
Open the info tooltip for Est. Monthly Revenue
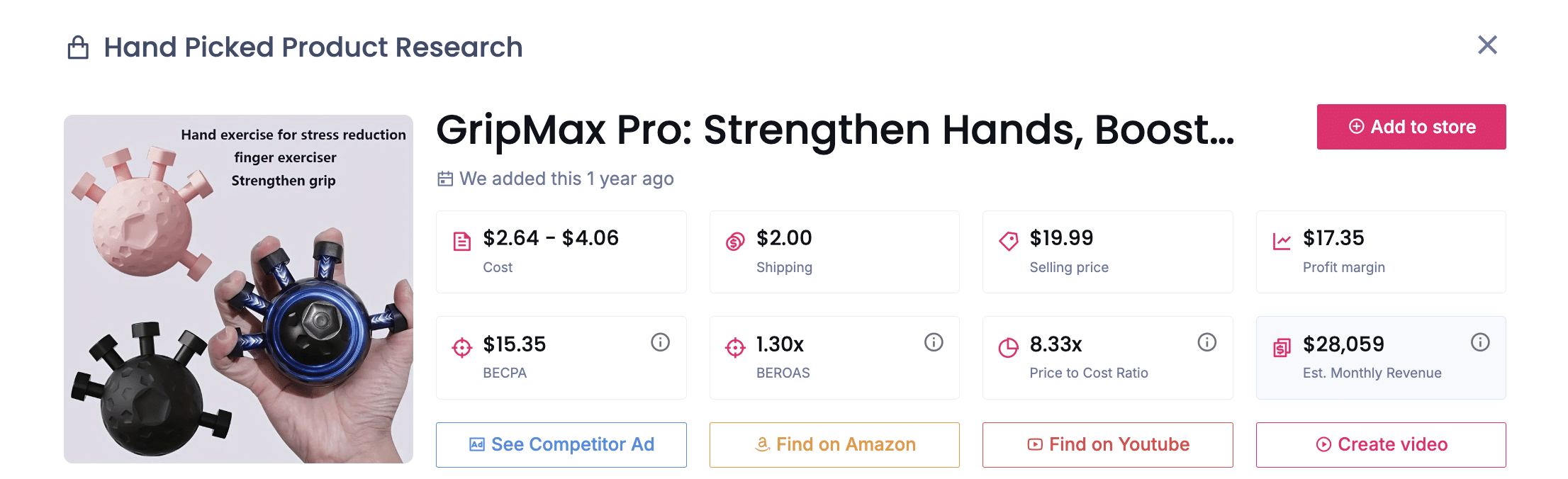tap(1480, 342)
